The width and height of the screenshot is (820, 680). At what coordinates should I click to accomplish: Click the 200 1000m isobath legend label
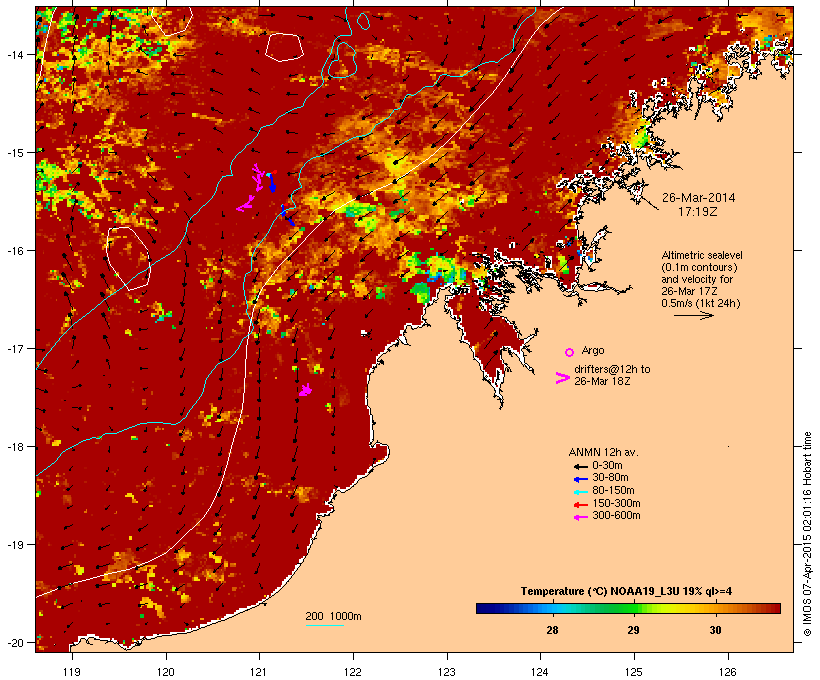(333, 616)
